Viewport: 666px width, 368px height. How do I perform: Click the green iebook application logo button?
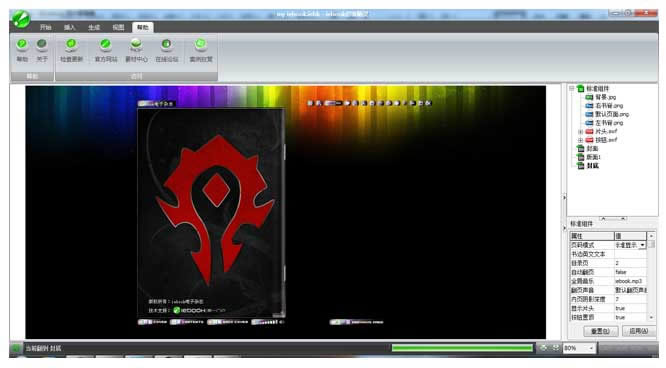coord(20,19)
